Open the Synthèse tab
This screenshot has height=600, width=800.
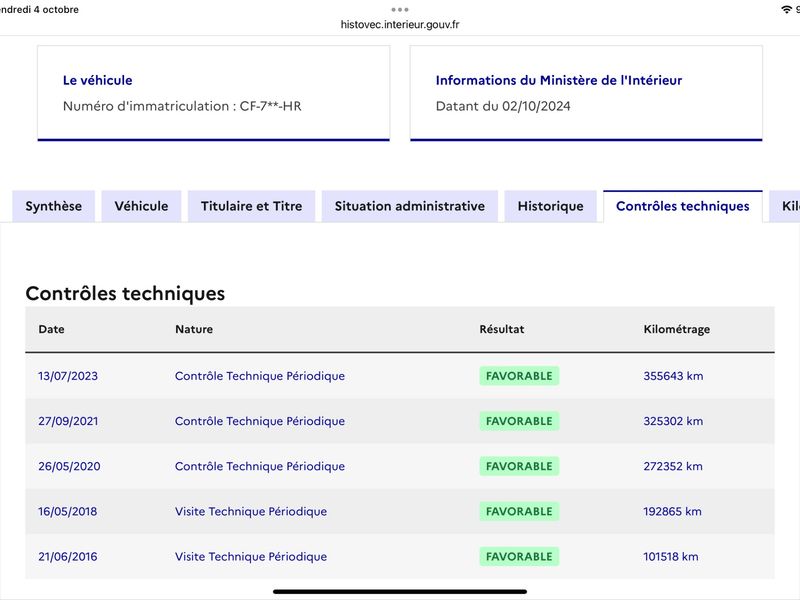pyautogui.click(x=54, y=206)
